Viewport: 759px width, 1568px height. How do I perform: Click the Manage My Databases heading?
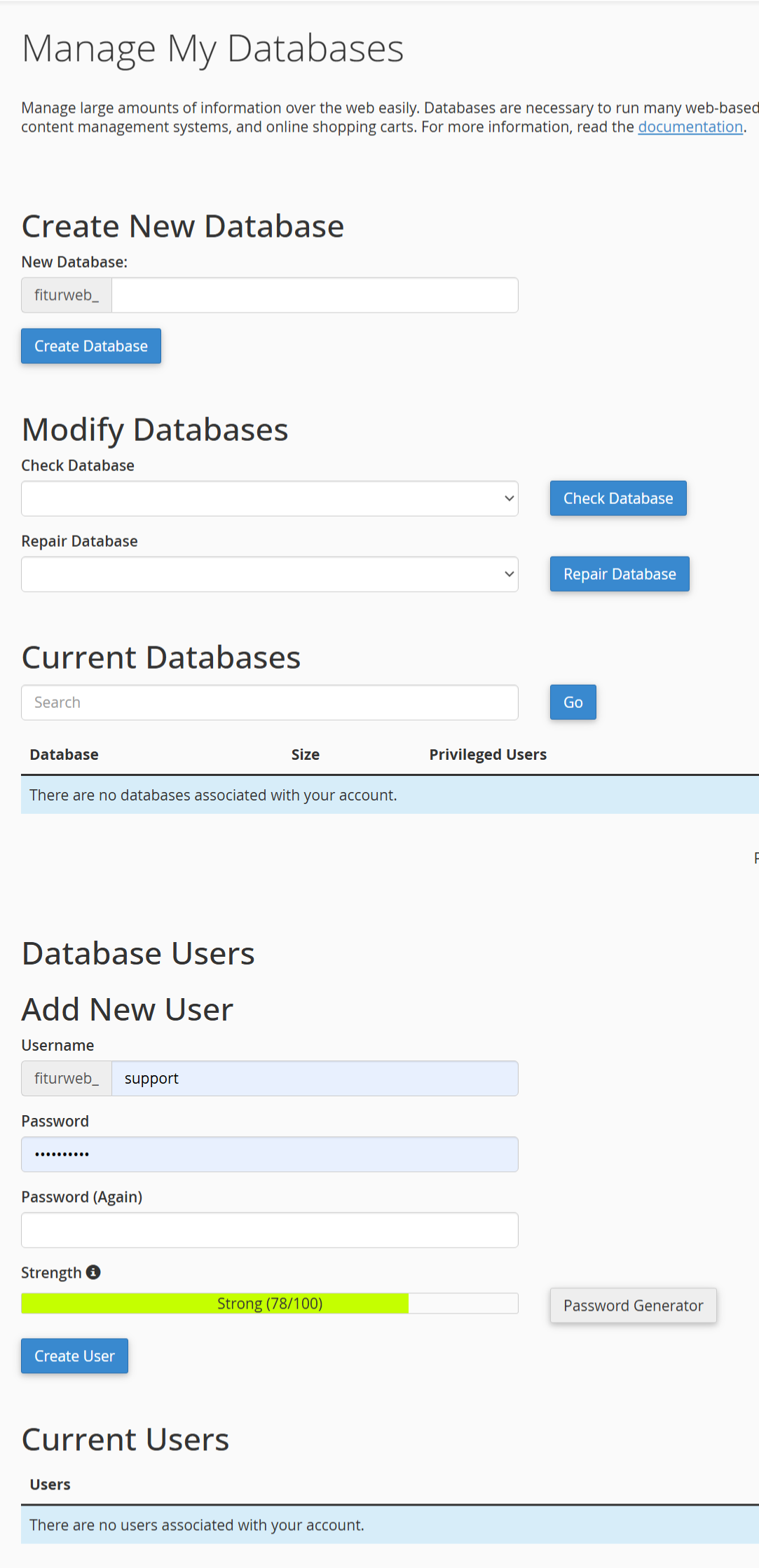[x=213, y=49]
